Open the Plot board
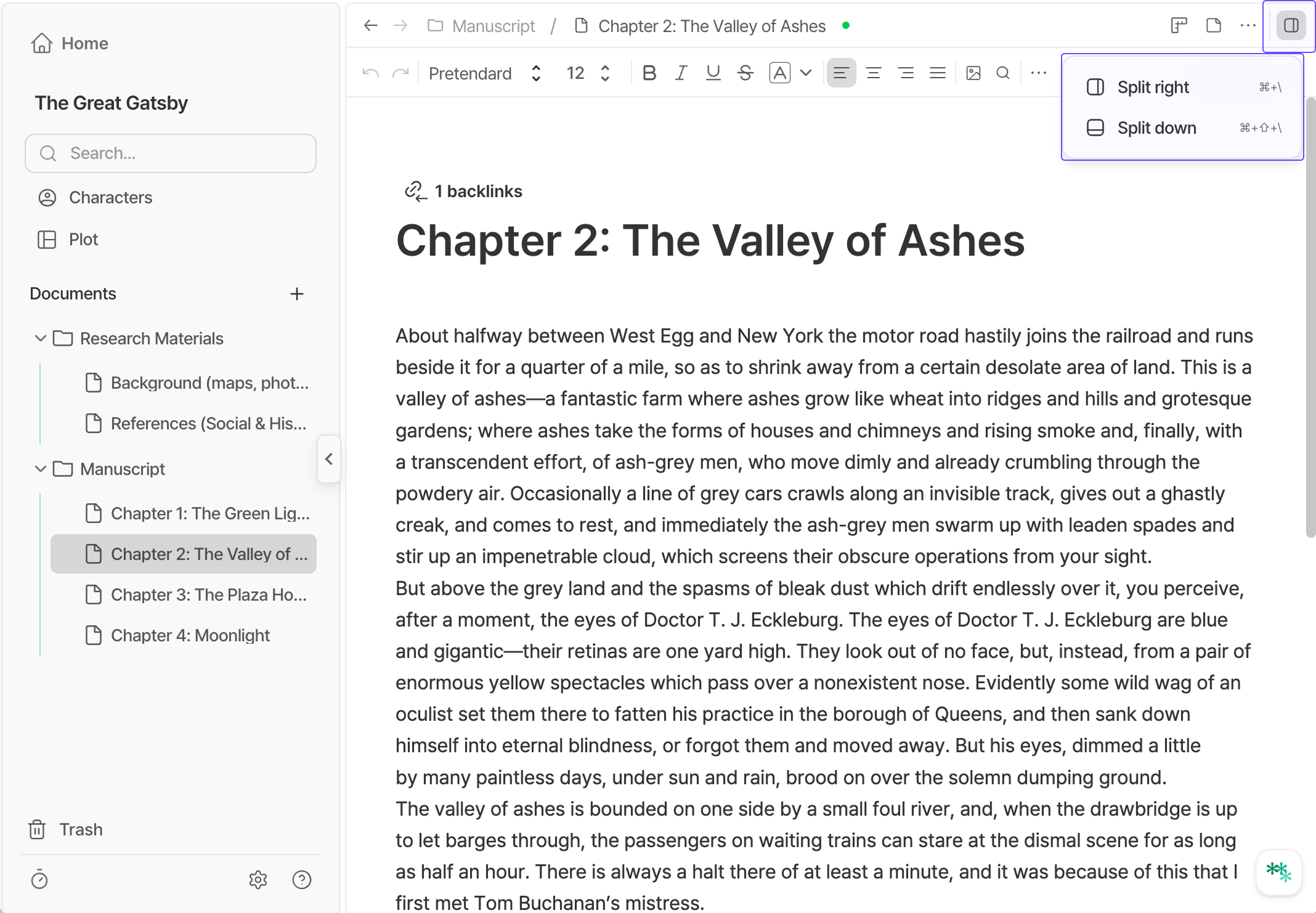1316x913 pixels. tap(68, 239)
